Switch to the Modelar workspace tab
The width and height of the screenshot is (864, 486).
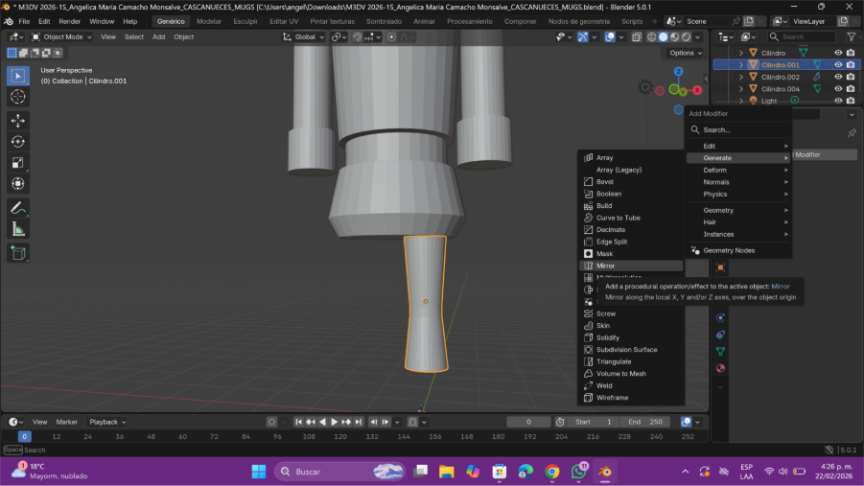pos(209,21)
